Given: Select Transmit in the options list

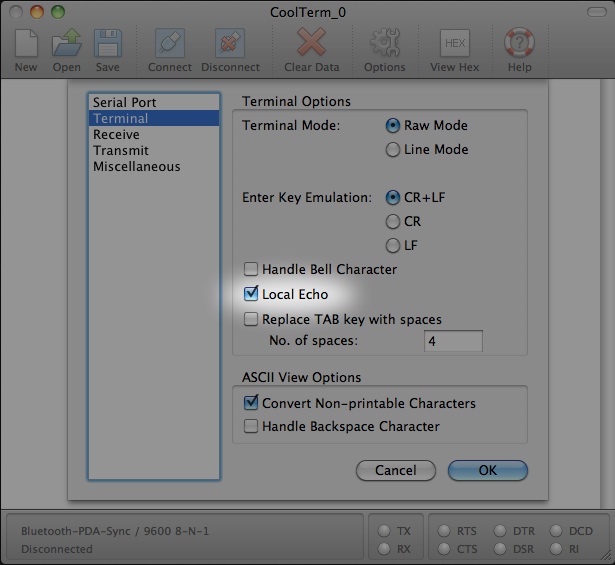Looking at the screenshot, I should (154, 151).
